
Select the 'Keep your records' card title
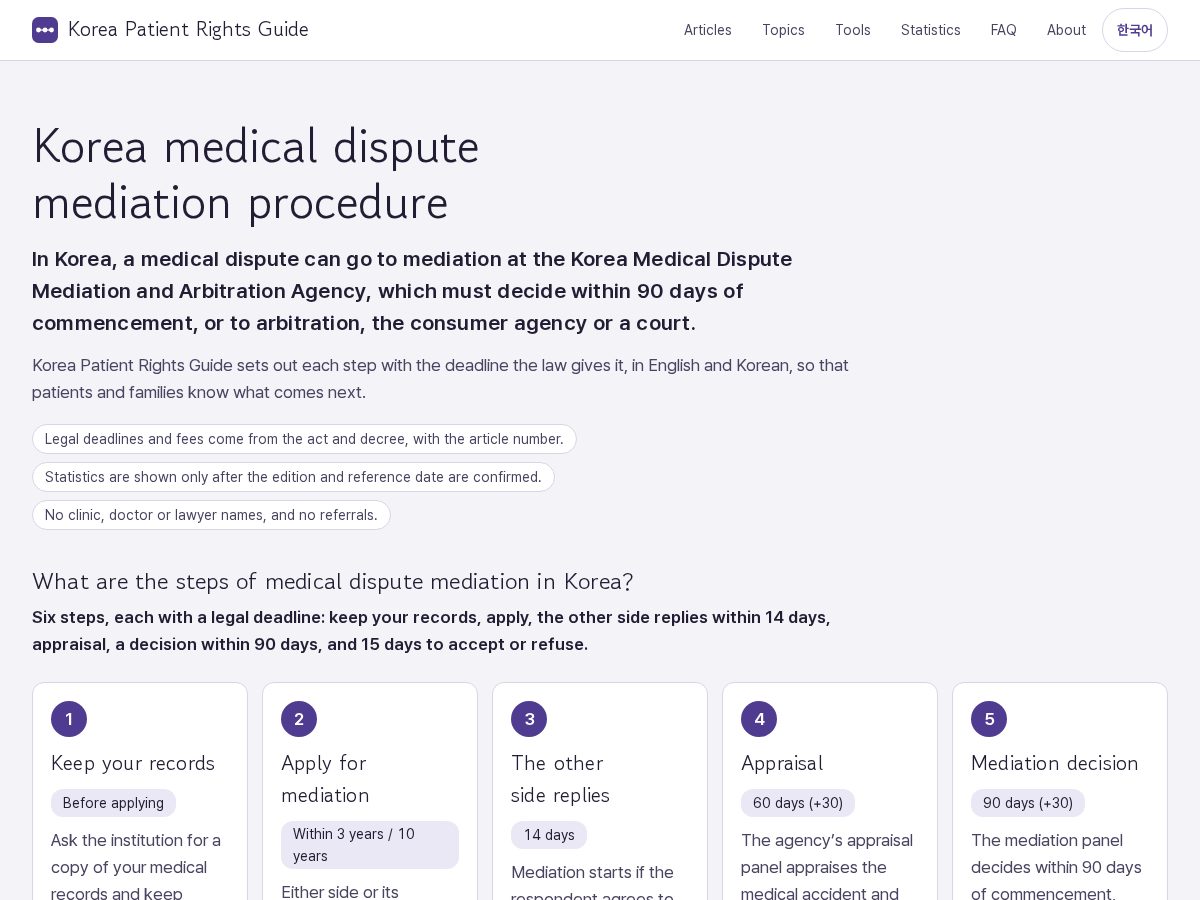[x=133, y=763]
